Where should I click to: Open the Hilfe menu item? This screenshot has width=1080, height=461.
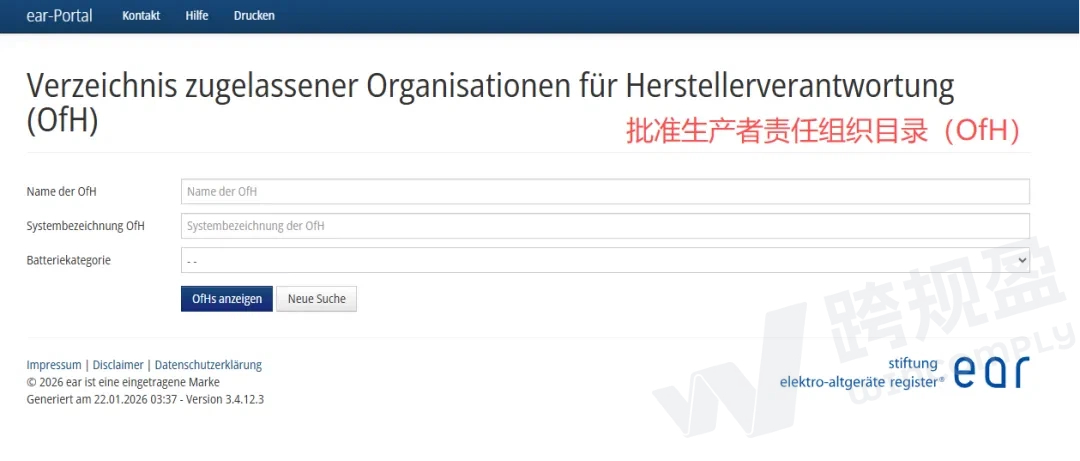point(197,16)
